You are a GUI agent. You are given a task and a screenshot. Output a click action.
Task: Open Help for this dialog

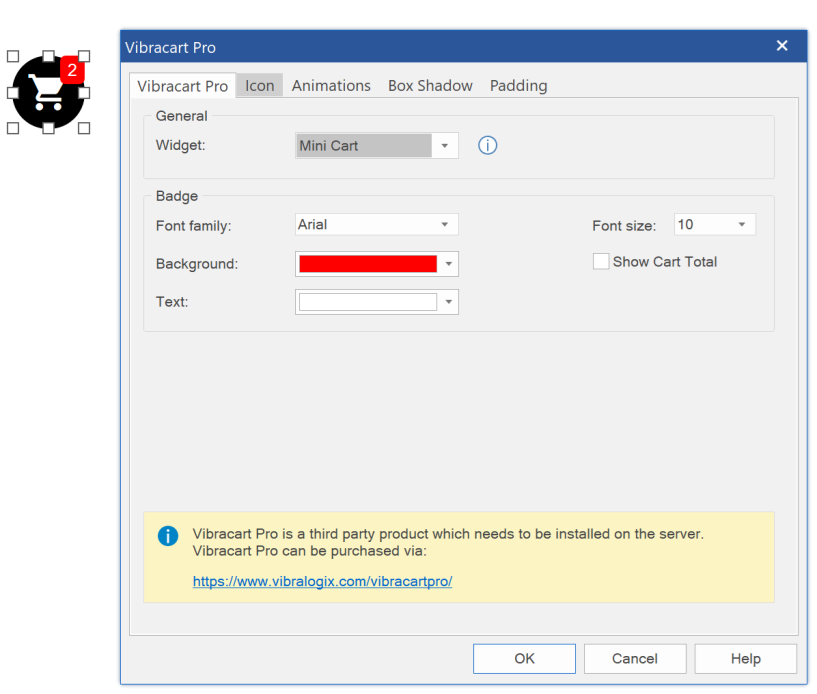[x=746, y=659]
